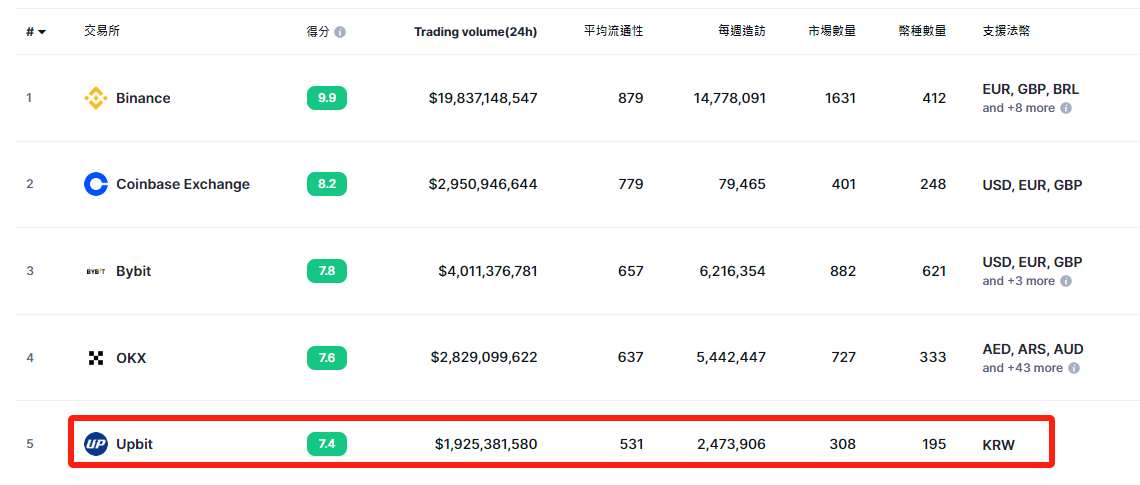Click Upbit weekly visits 2,473,906
Image resolution: width=1140 pixels, height=485 pixels.
(732, 444)
